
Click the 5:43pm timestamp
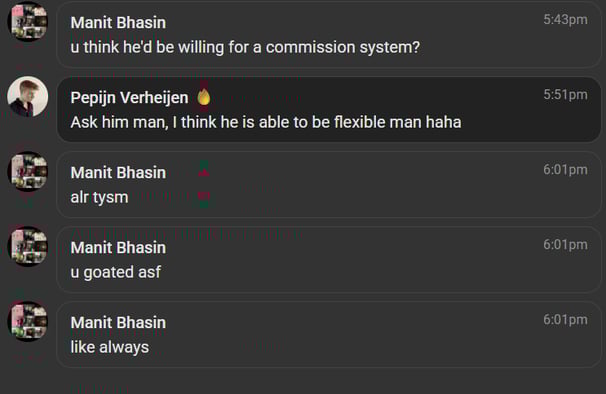pos(565,20)
